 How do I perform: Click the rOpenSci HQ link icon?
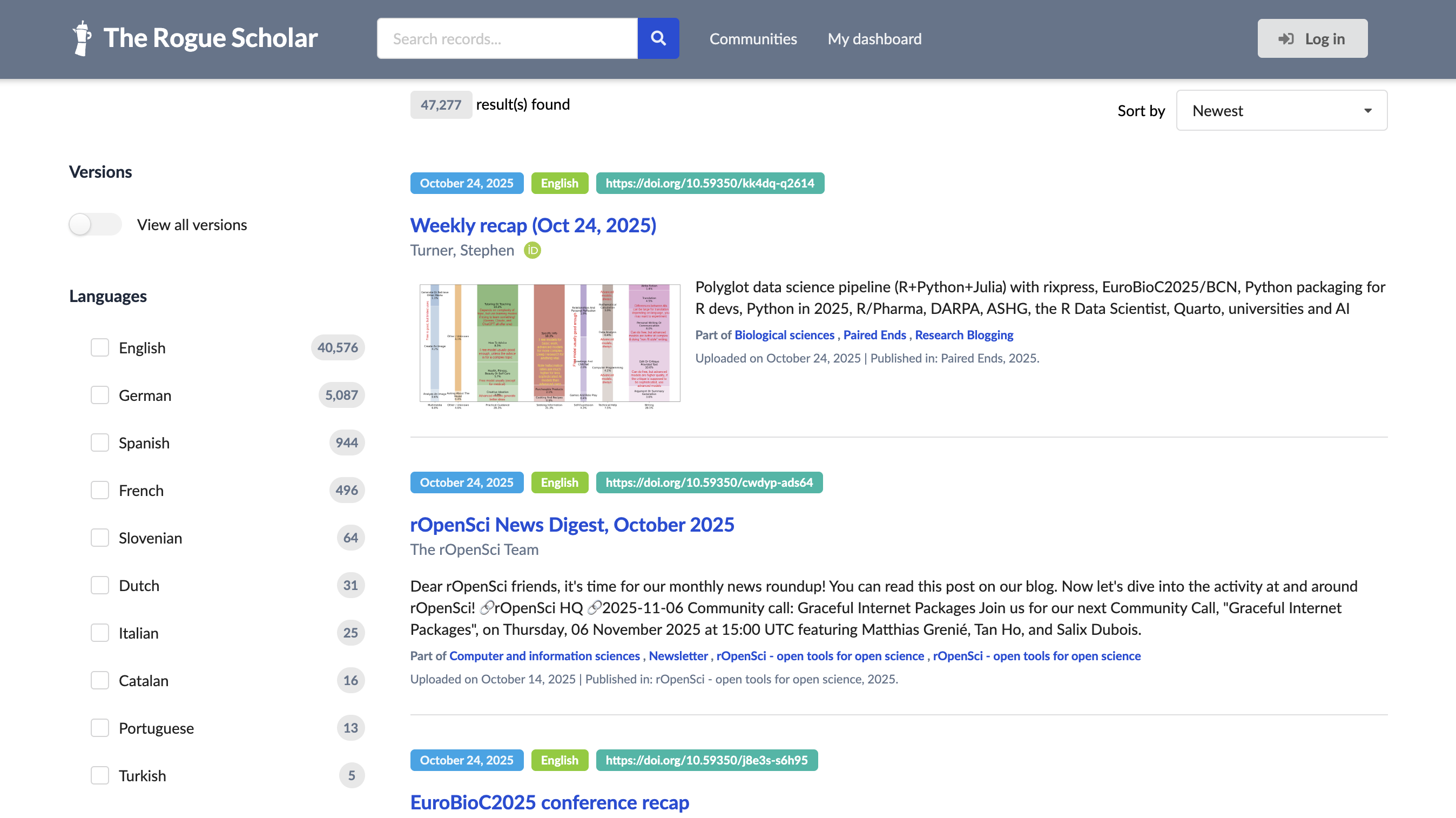pos(486,608)
